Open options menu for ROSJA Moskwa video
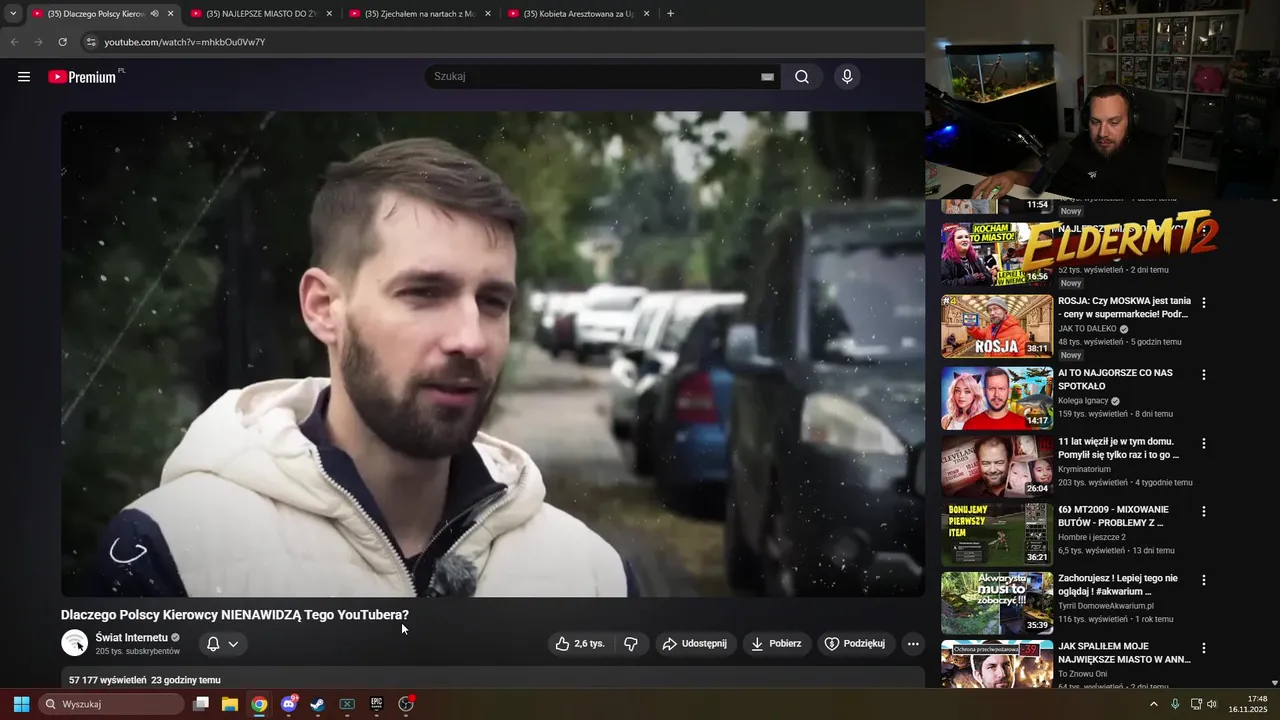 (1204, 302)
